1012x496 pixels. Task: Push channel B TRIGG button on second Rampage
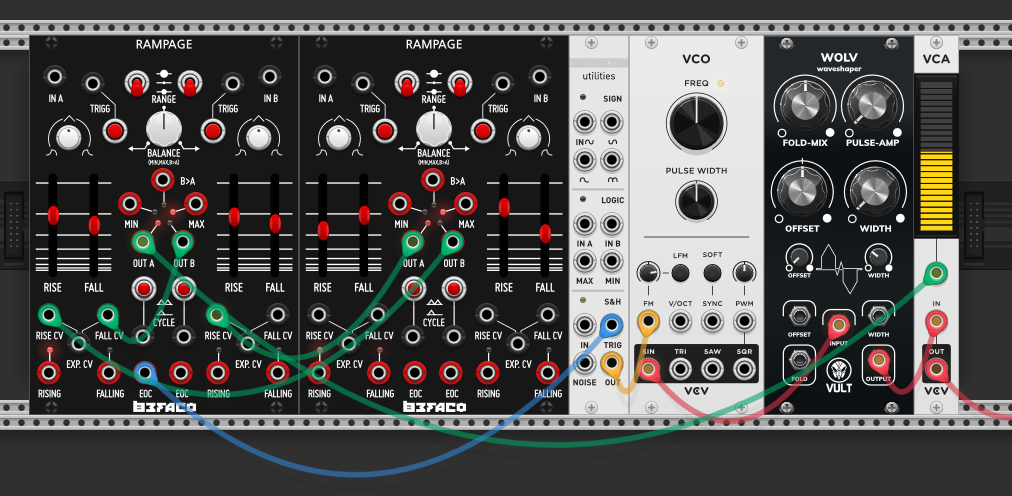(x=482, y=131)
